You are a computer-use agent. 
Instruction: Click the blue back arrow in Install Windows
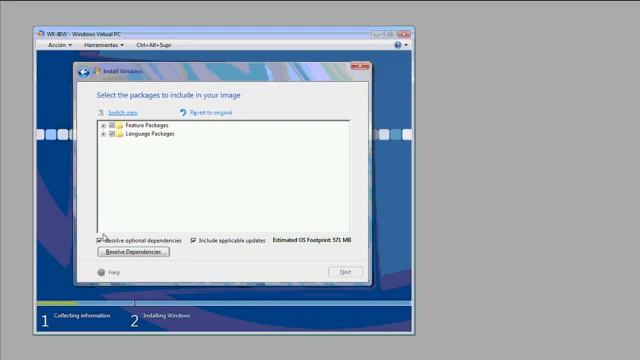[x=84, y=72]
